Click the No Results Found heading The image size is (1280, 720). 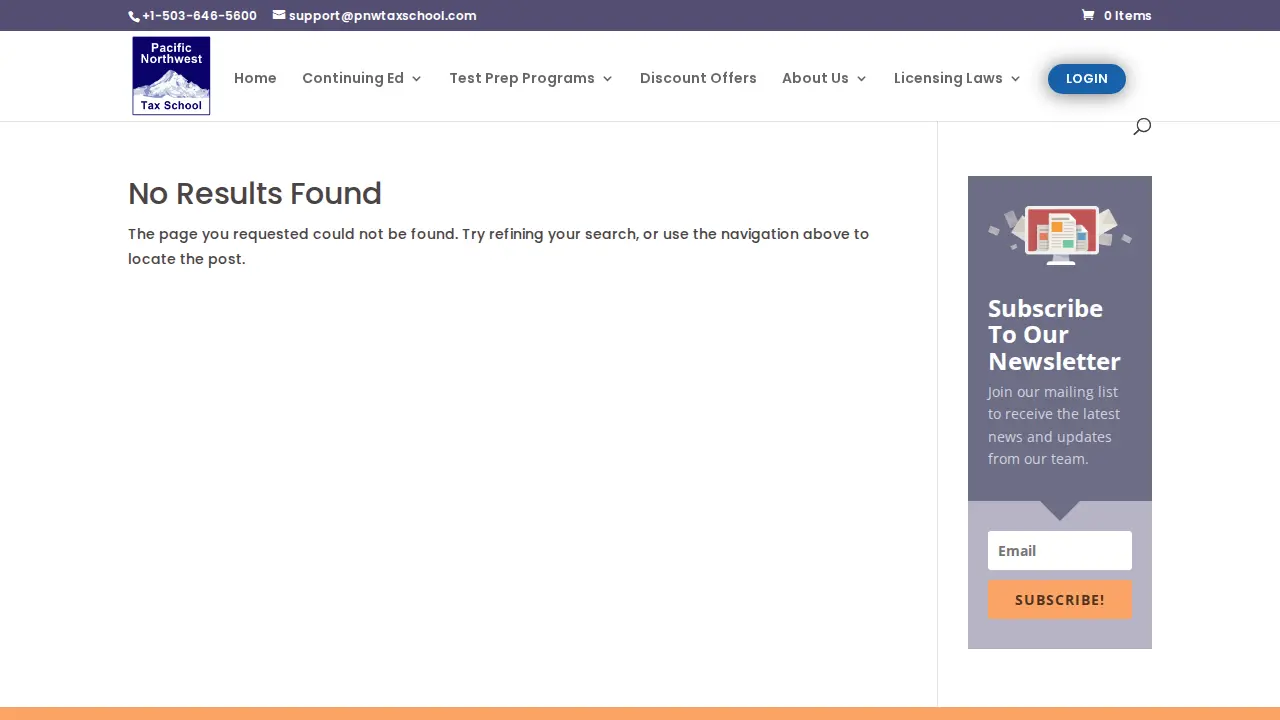[255, 194]
